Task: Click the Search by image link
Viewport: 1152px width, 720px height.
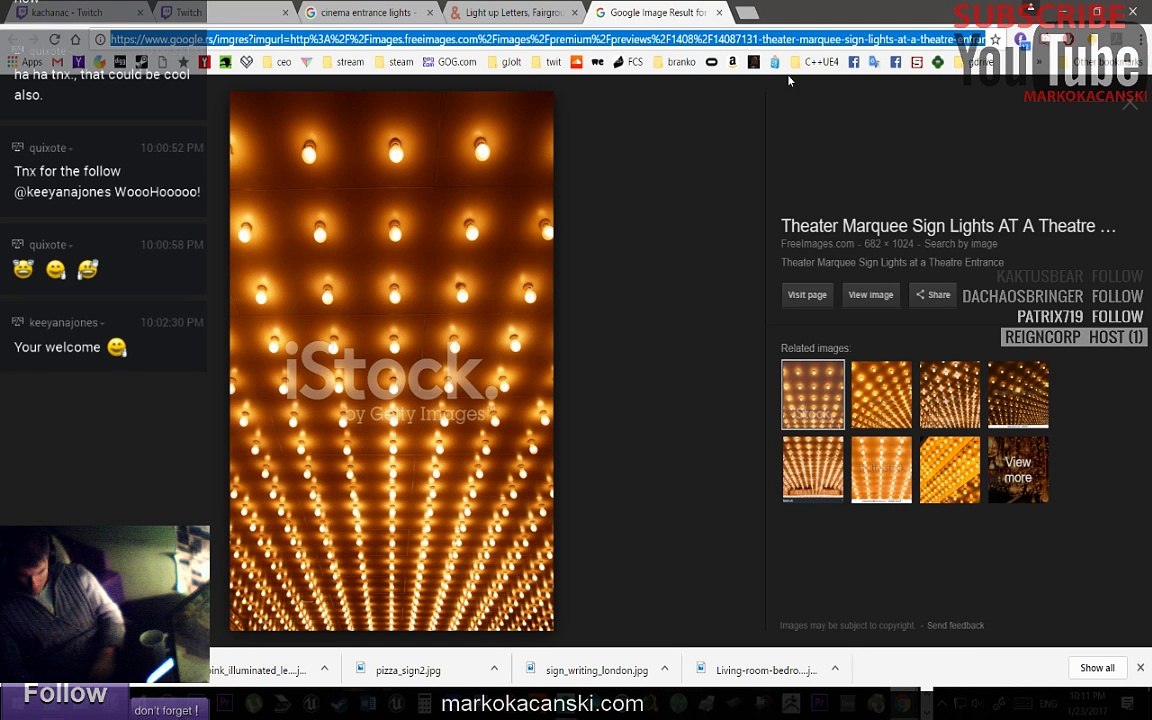Action: [960, 244]
